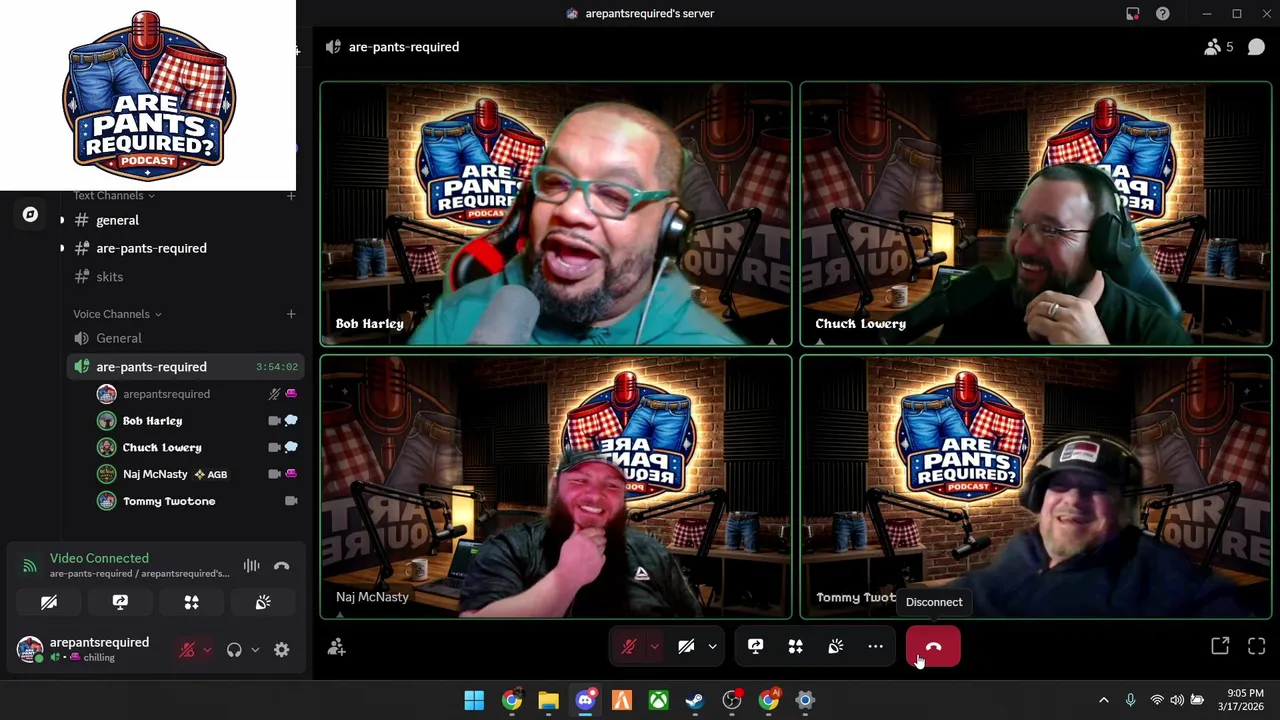Click are-pants-required channel title in header
This screenshot has height=720, width=1280.
[404, 47]
